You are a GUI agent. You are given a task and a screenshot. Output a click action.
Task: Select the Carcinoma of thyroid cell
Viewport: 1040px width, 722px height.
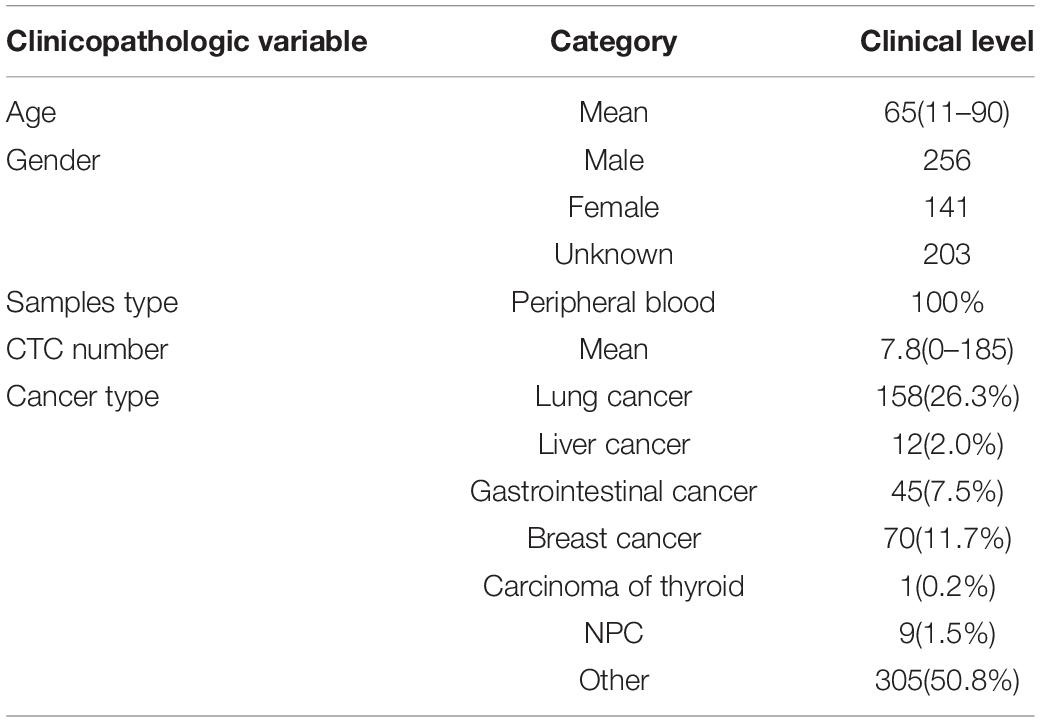click(614, 587)
